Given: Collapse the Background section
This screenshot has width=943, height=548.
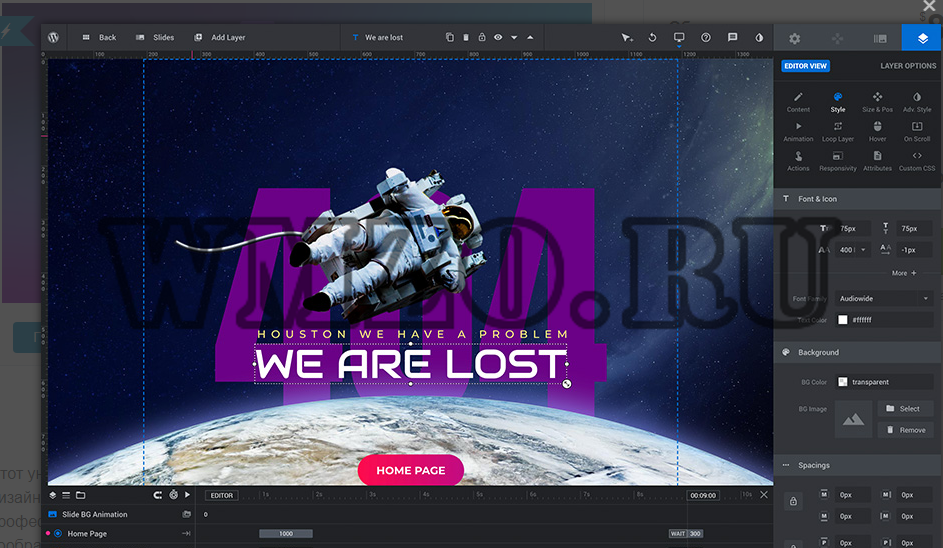Looking at the screenshot, I should click(858, 353).
